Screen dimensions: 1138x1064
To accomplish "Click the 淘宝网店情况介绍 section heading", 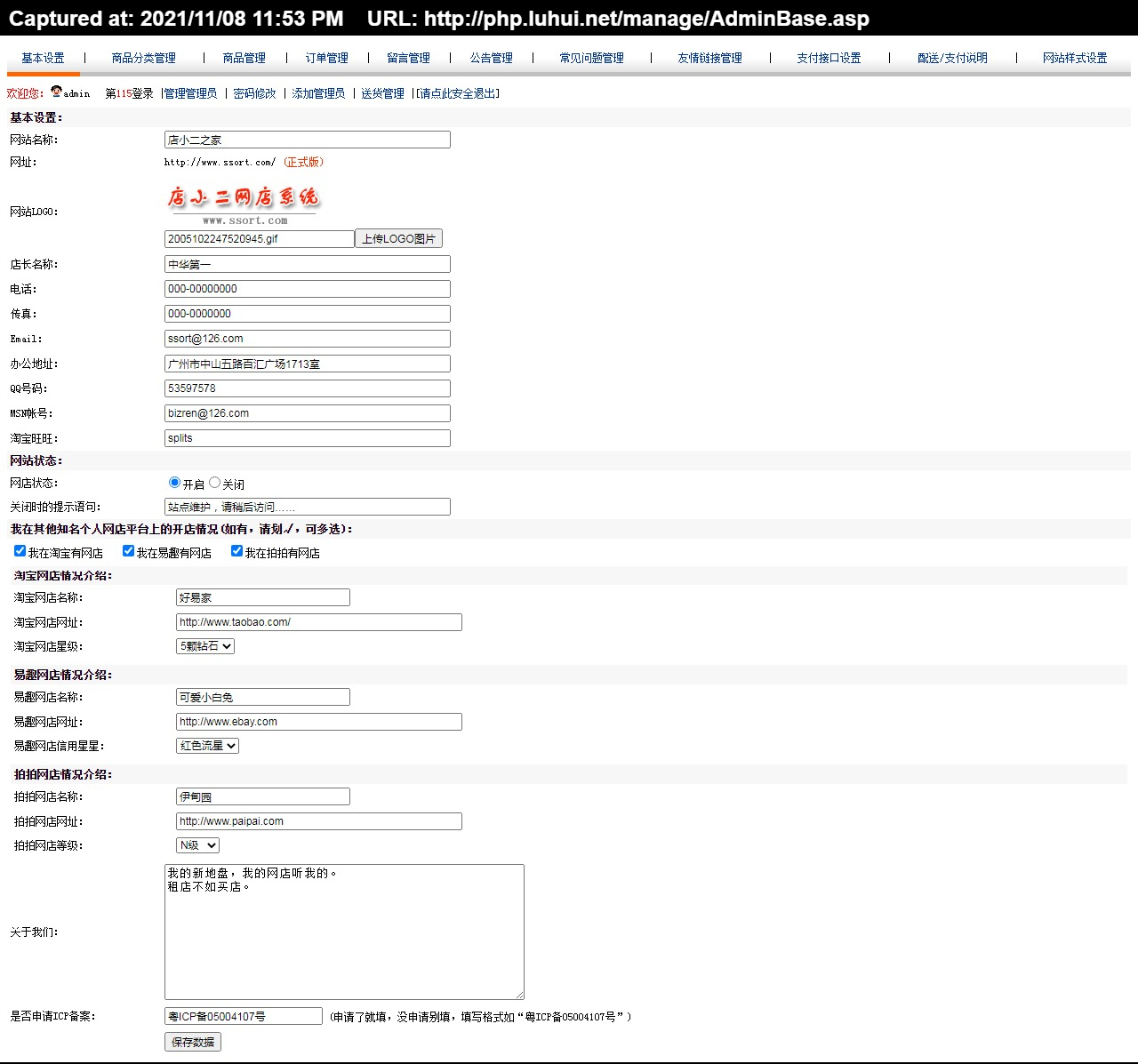I will tap(62, 576).
